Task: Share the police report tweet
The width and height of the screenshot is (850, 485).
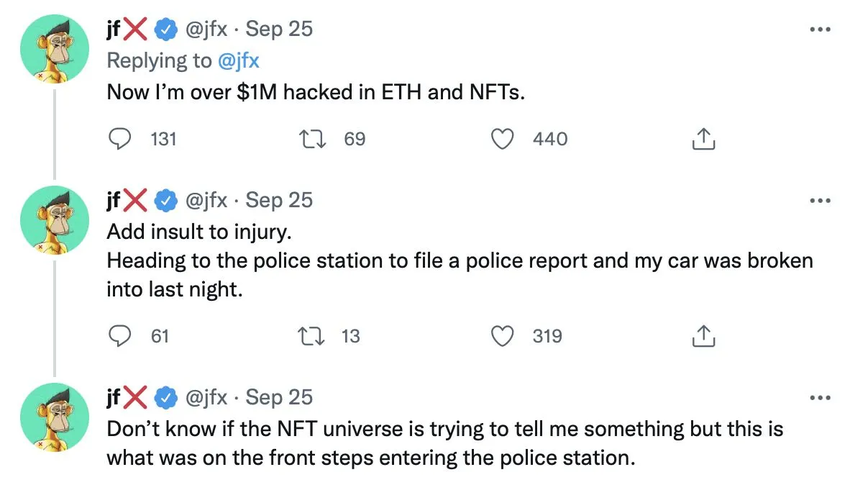Action: (703, 336)
